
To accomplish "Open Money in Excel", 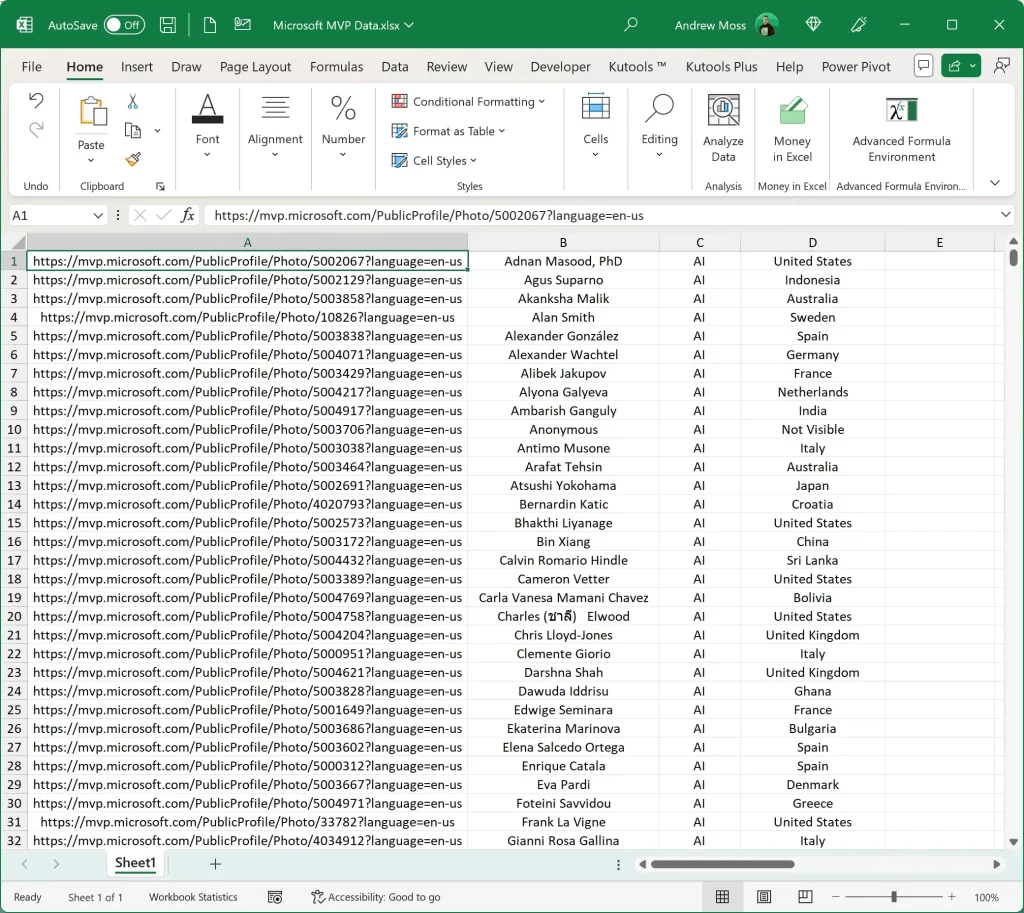I will click(792, 128).
